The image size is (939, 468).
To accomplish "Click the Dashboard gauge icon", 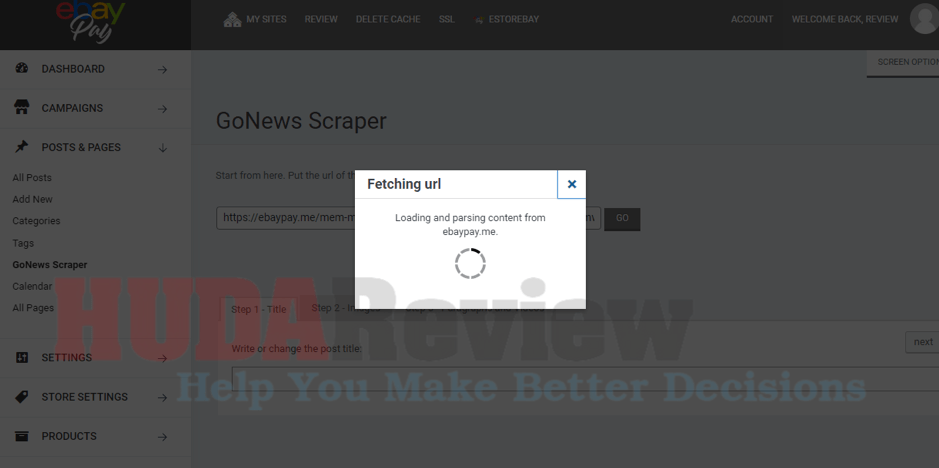I will coord(22,68).
